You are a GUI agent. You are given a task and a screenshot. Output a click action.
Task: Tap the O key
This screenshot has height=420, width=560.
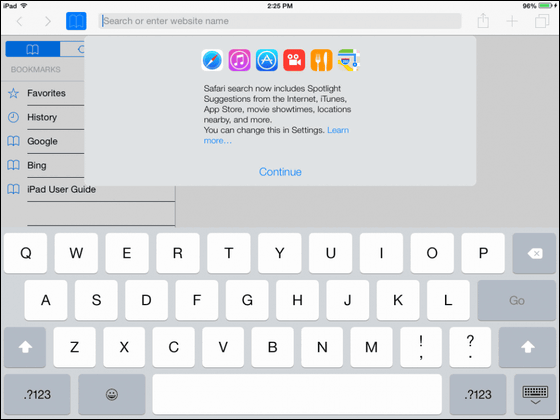tap(432, 253)
